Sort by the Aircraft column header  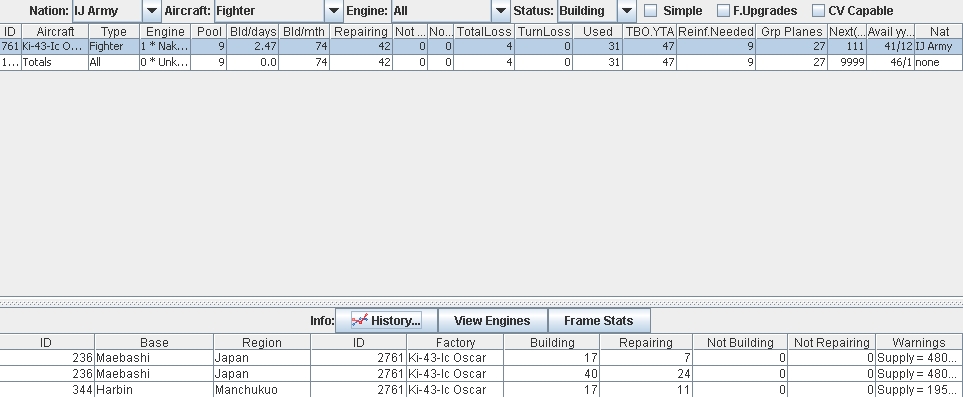[x=55, y=31]
